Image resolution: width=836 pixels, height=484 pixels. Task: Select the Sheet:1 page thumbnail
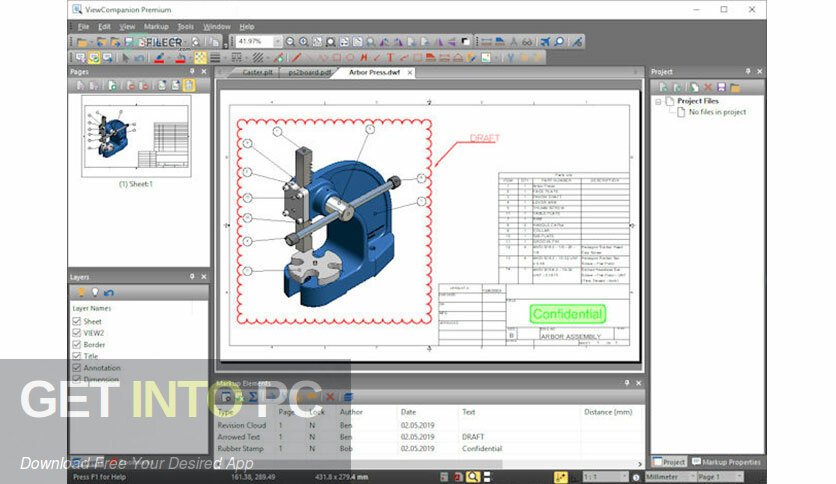click(136, 136)
